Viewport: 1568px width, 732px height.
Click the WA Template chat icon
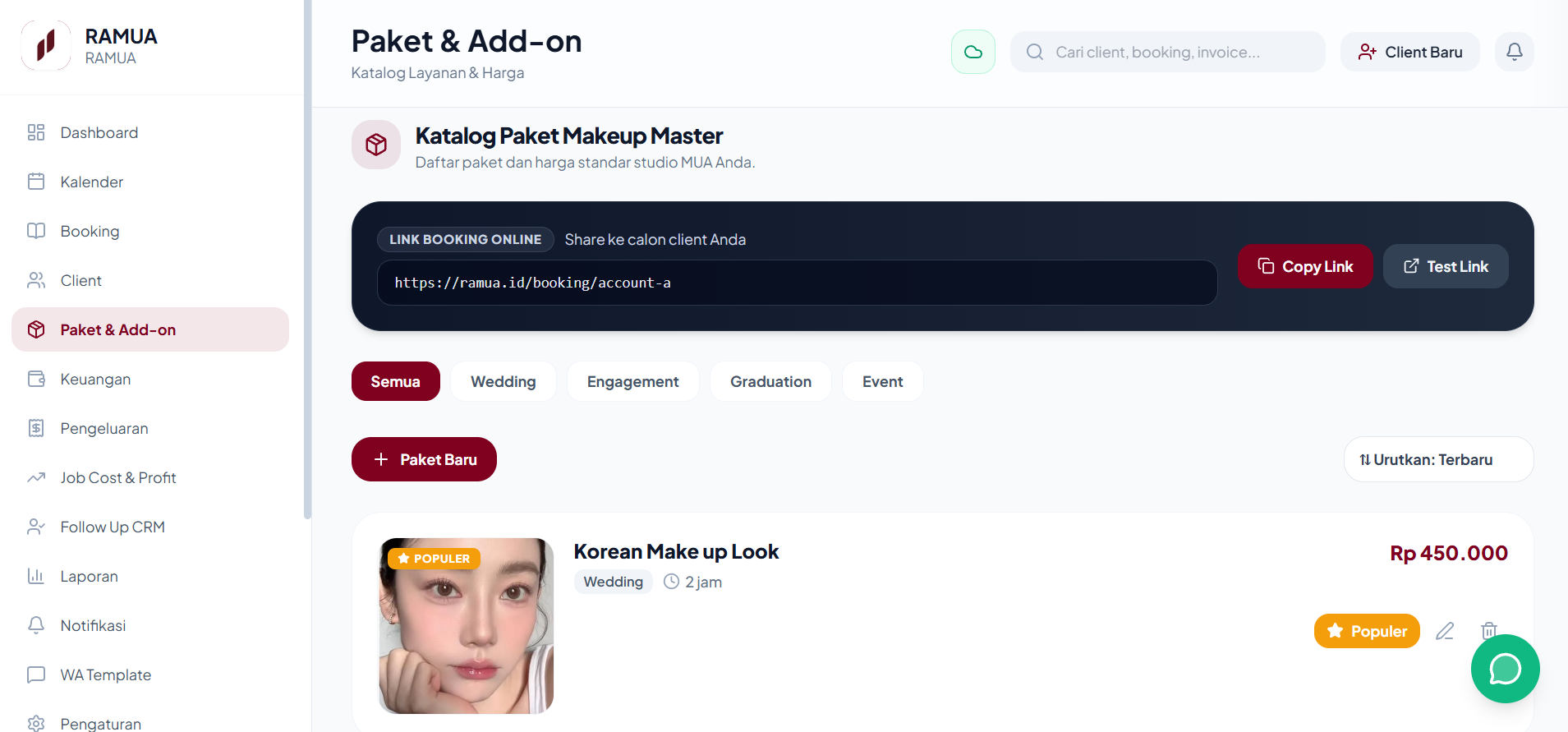[36, 674]
